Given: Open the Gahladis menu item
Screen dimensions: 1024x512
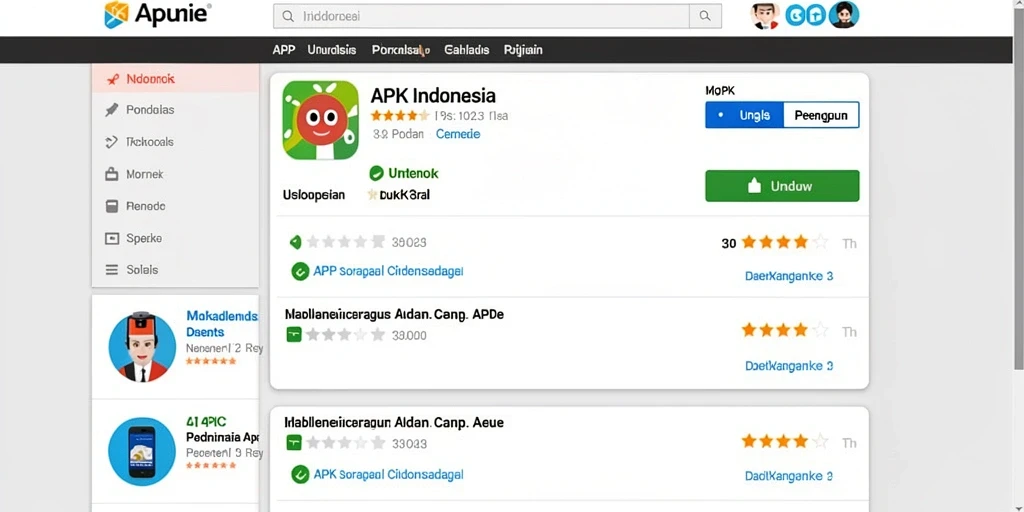Looking at the screenshot, I should 466,50.
